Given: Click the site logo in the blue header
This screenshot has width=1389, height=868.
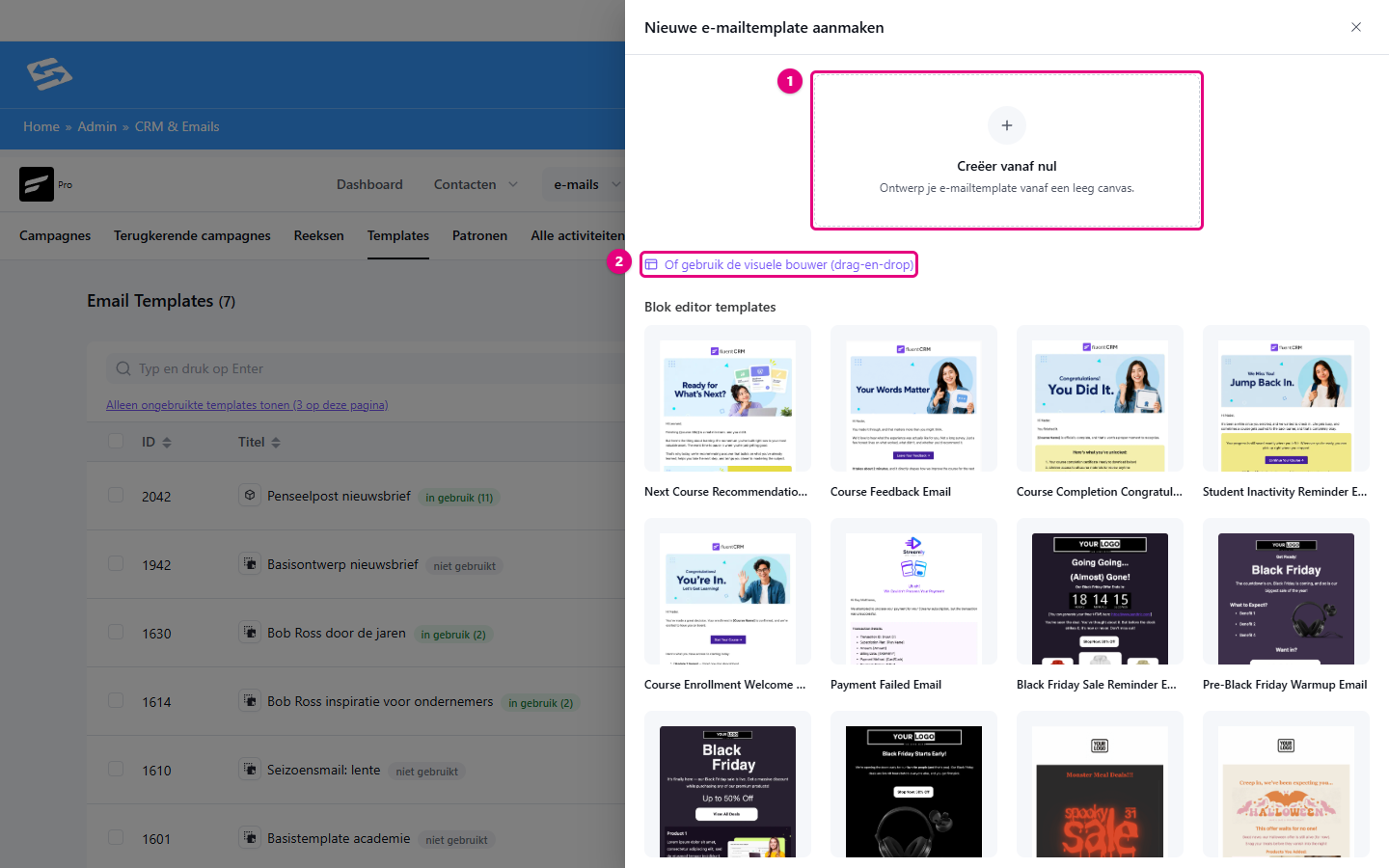Looking at the screenshot, I should point(49,74).
